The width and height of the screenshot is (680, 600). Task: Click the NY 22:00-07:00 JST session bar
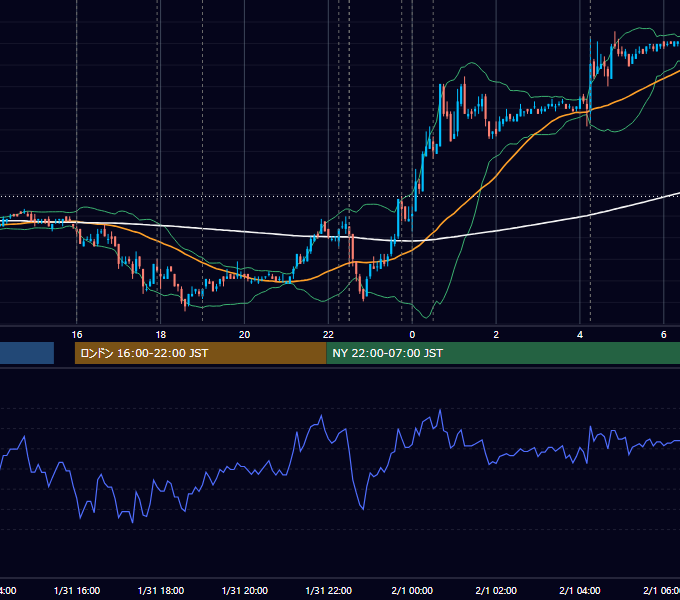click(x=503, y=353)
